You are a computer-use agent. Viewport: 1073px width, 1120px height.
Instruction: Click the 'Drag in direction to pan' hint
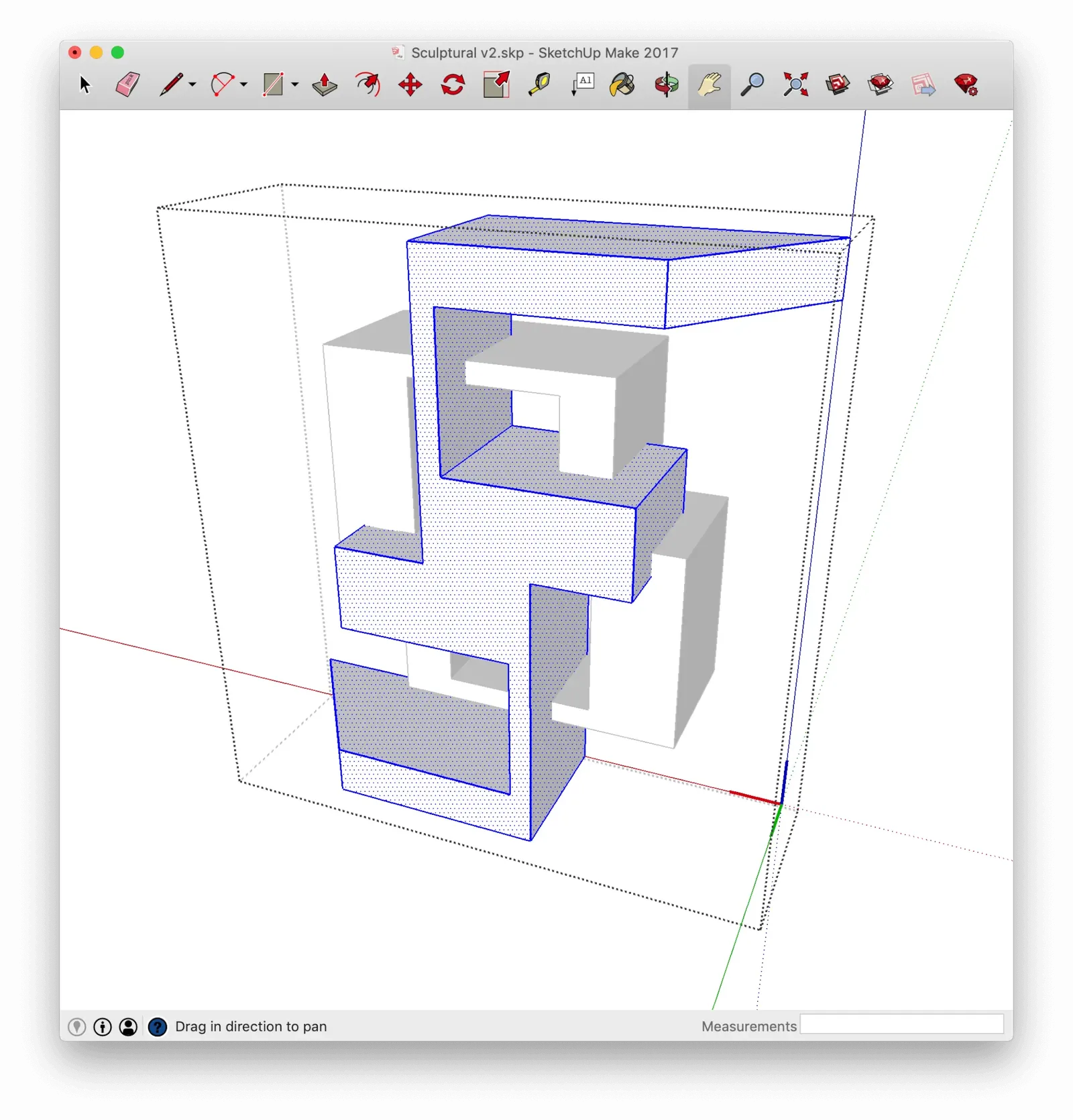(x=251, y=1027)
